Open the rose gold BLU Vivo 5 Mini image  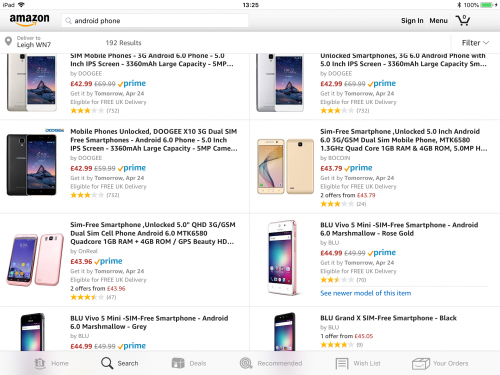pos(282,258)
